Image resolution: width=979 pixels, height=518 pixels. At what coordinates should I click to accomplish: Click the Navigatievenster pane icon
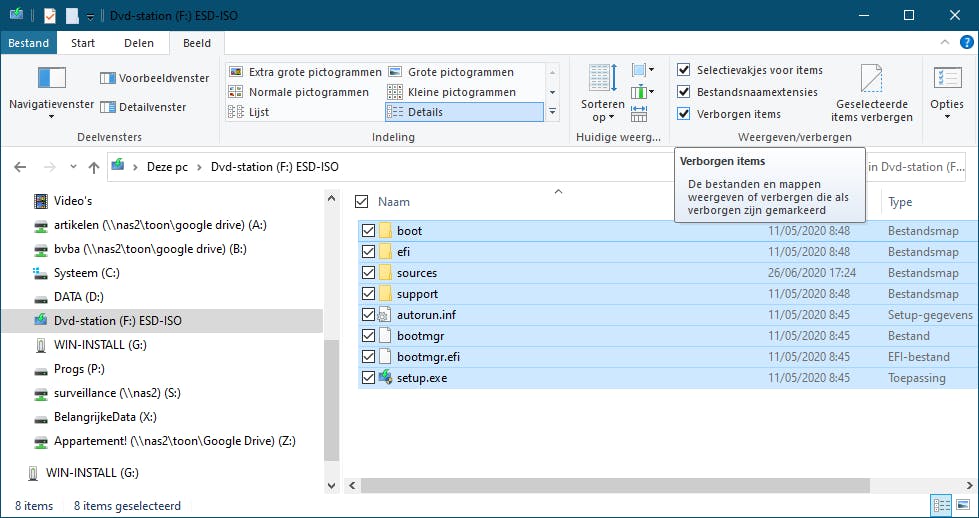pos(51,79)
